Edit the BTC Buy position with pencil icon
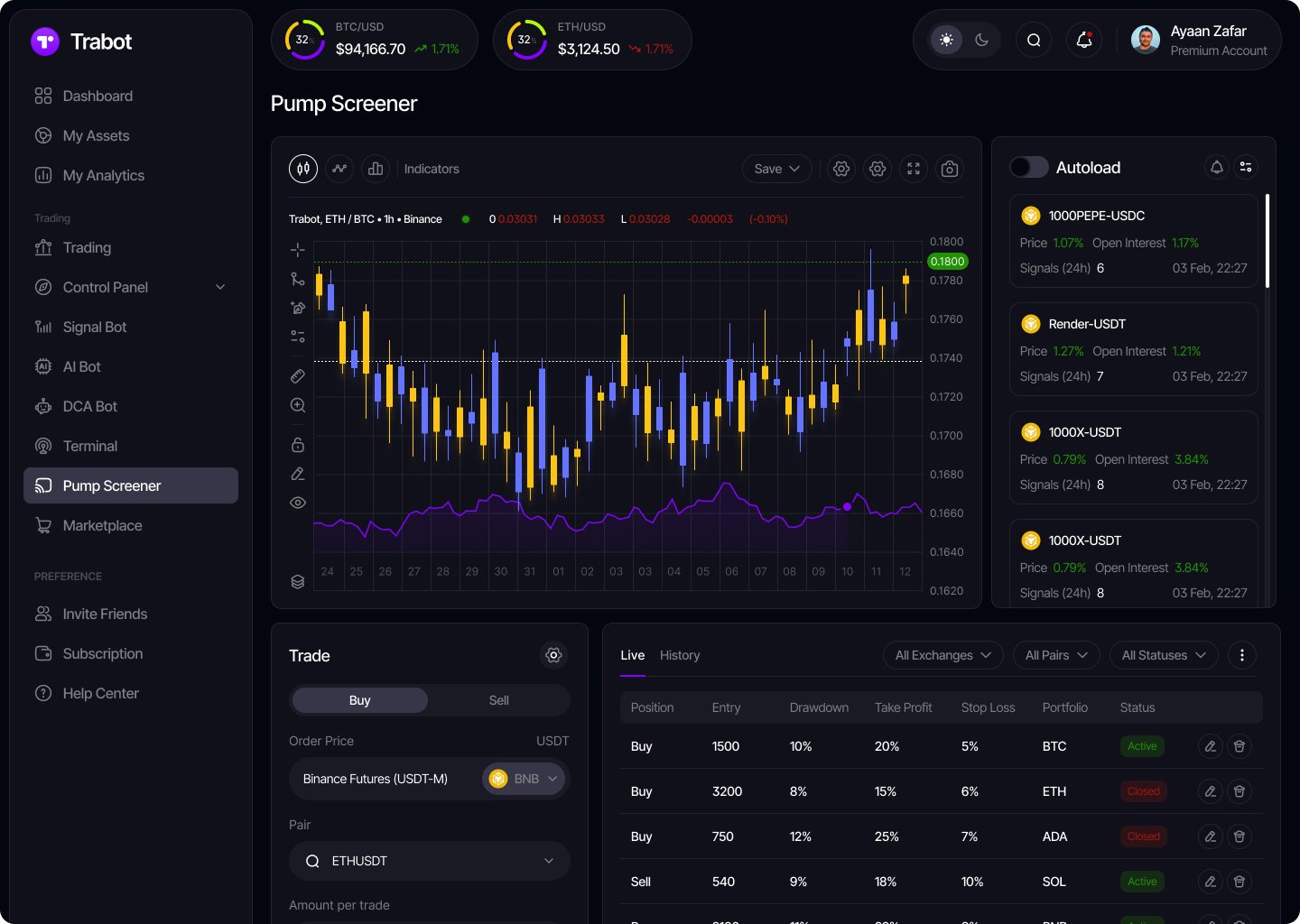Screen dimensions: 1300x924 coord(1210,746)
